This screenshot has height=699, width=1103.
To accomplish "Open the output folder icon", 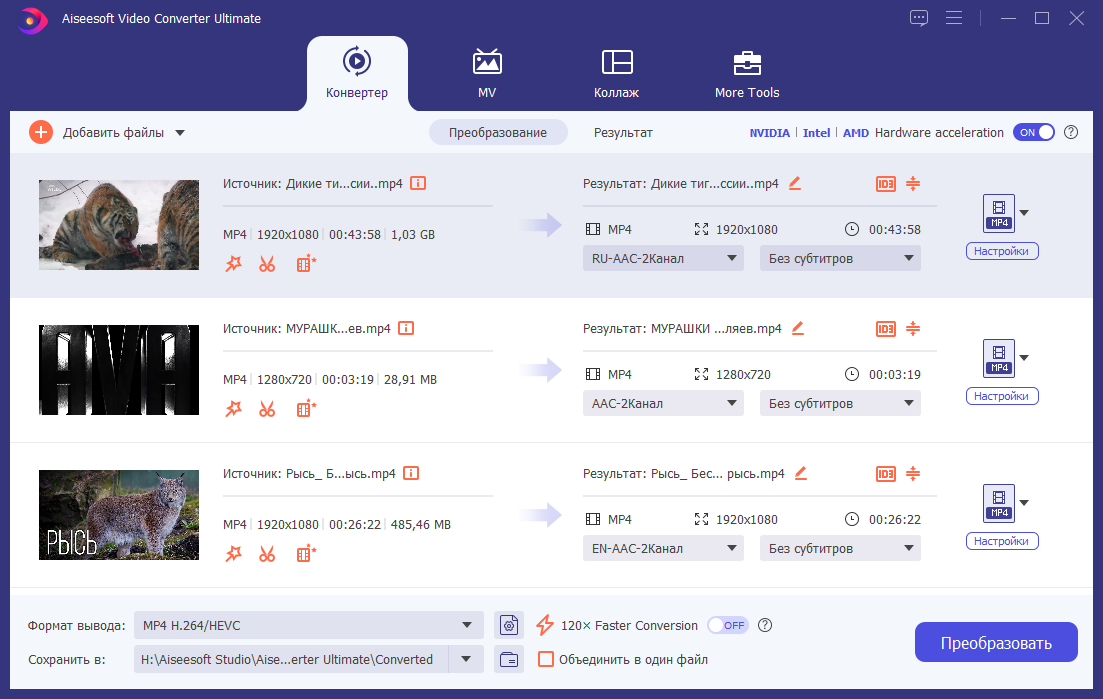I will tap(510, 659).
